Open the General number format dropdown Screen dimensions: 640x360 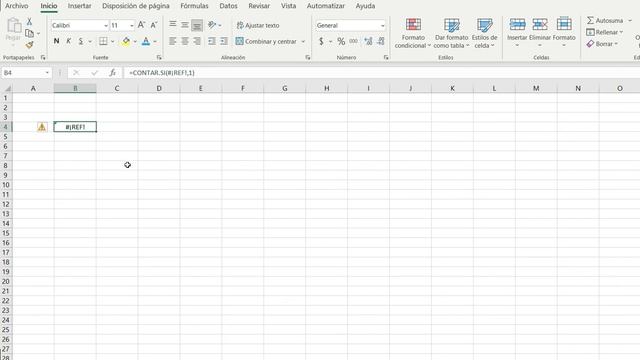pyautogui.click(x=382, y=25)
